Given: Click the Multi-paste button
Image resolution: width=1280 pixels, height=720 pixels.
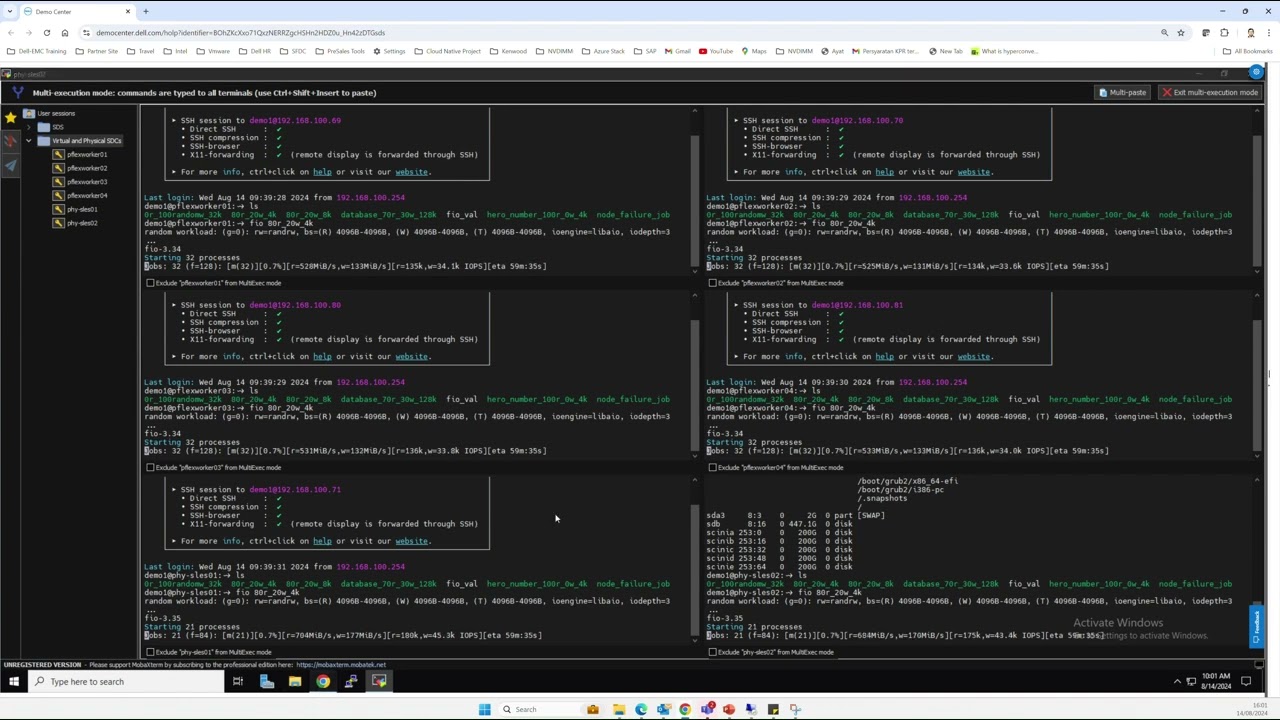Looking at the screenshot, I should [1122, 93].
